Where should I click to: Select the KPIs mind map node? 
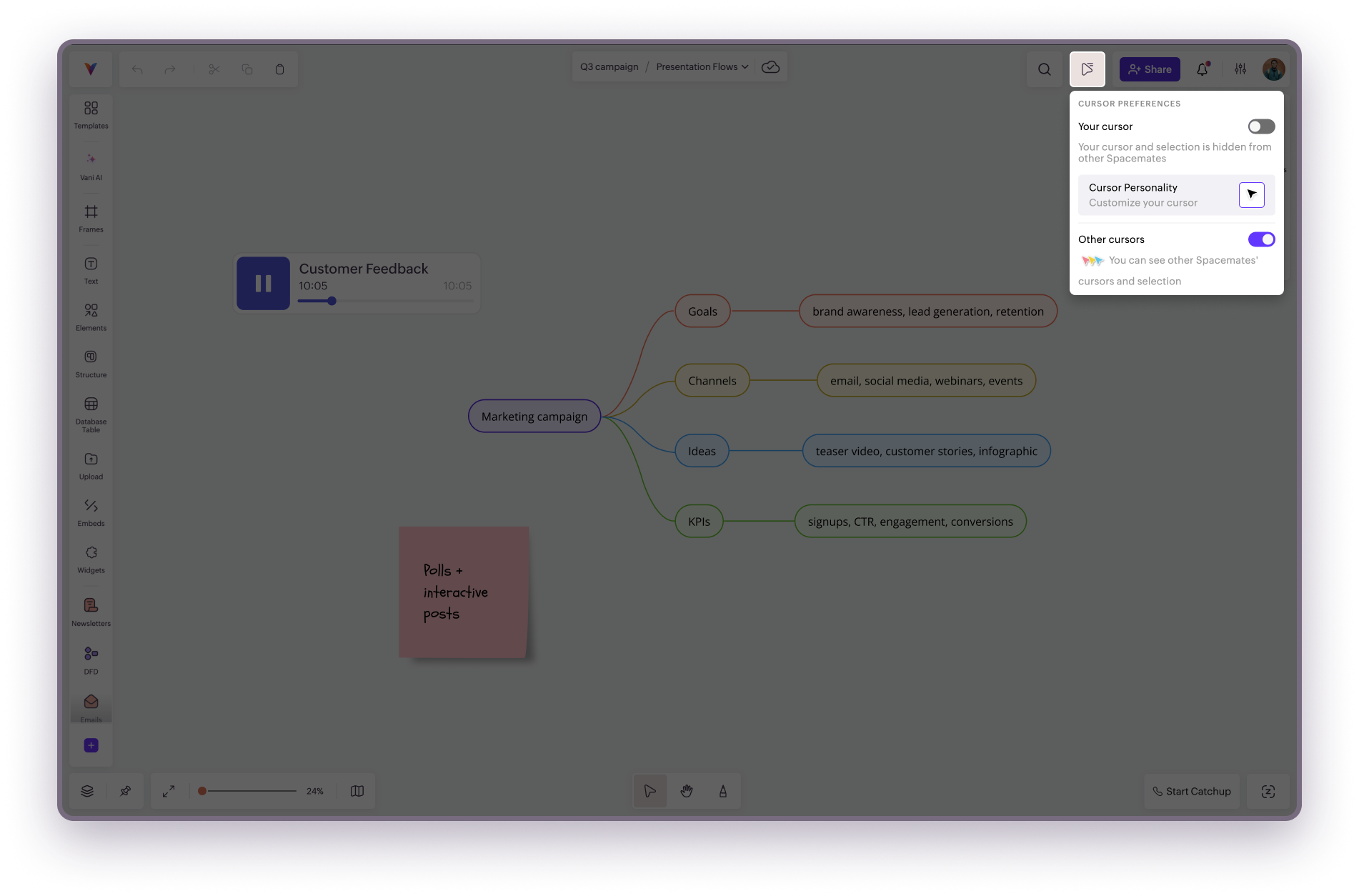pyautogui.click(x=699, y=522)
